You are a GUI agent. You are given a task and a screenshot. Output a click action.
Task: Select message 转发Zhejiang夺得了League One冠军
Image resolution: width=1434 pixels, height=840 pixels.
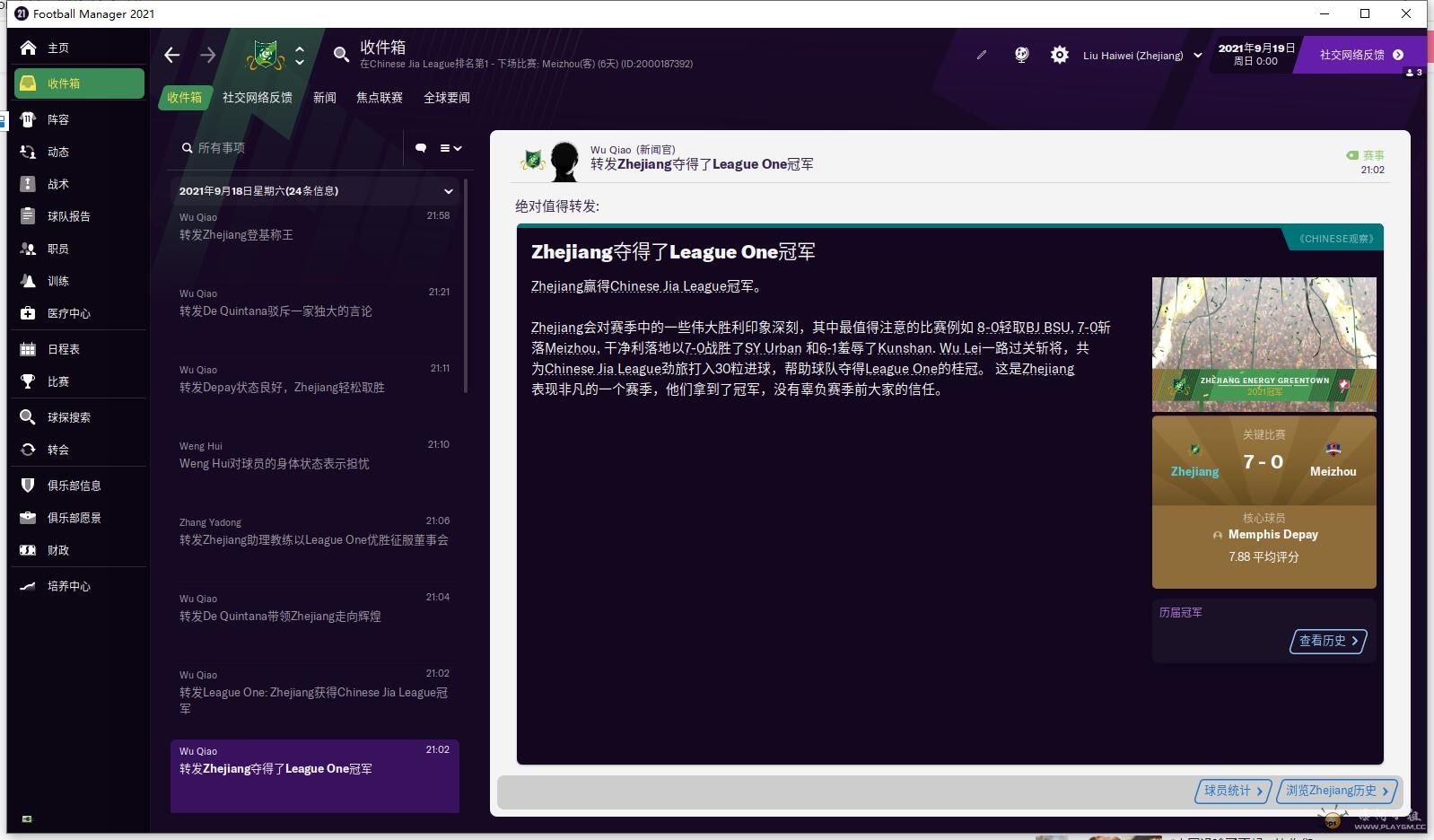point(315,776)
